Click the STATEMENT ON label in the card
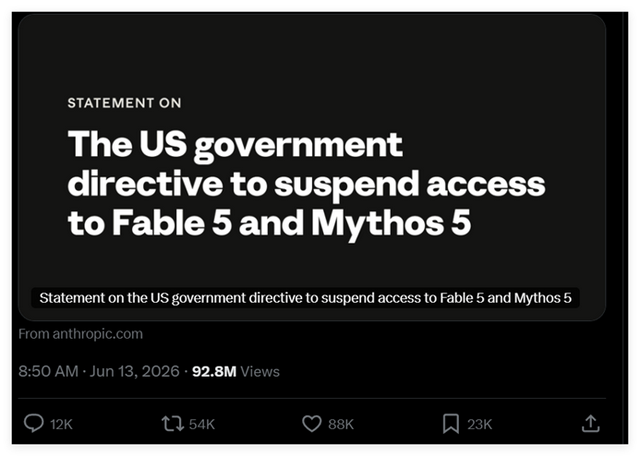 click(x=124, y=103)
